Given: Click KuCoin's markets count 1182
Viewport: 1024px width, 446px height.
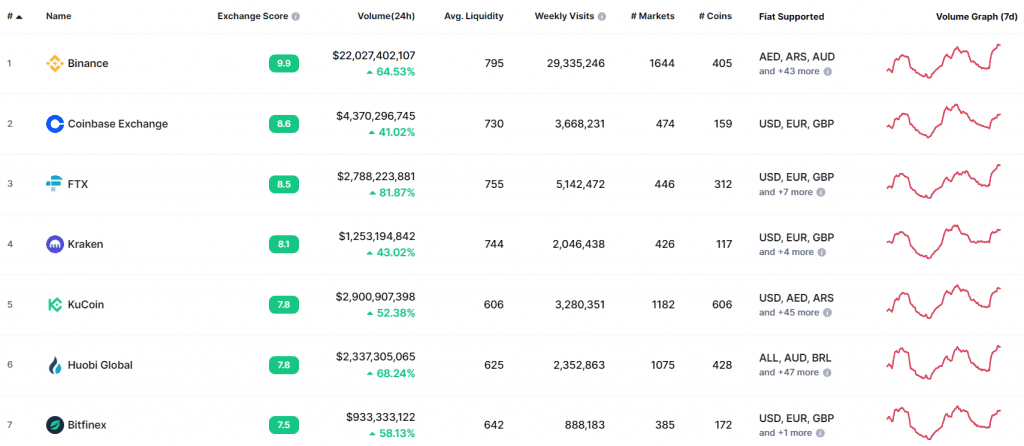Looking at the screenshot, I should (x=662, y=304).
